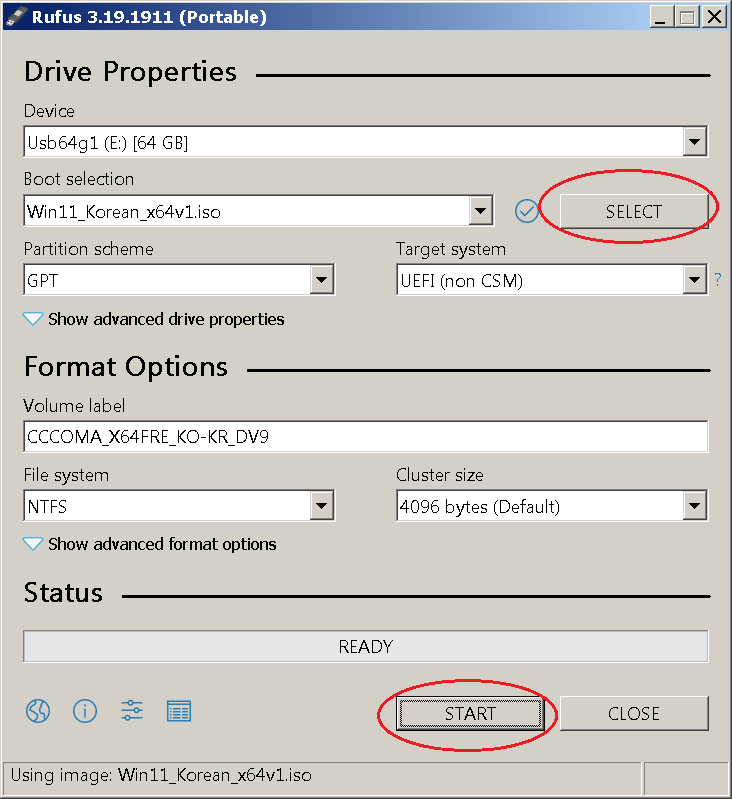Image resolution: width=732 pixels, height=799 pixels.
Task: Click the checksum checkmark icon
Action: click(x=526, y=211)
